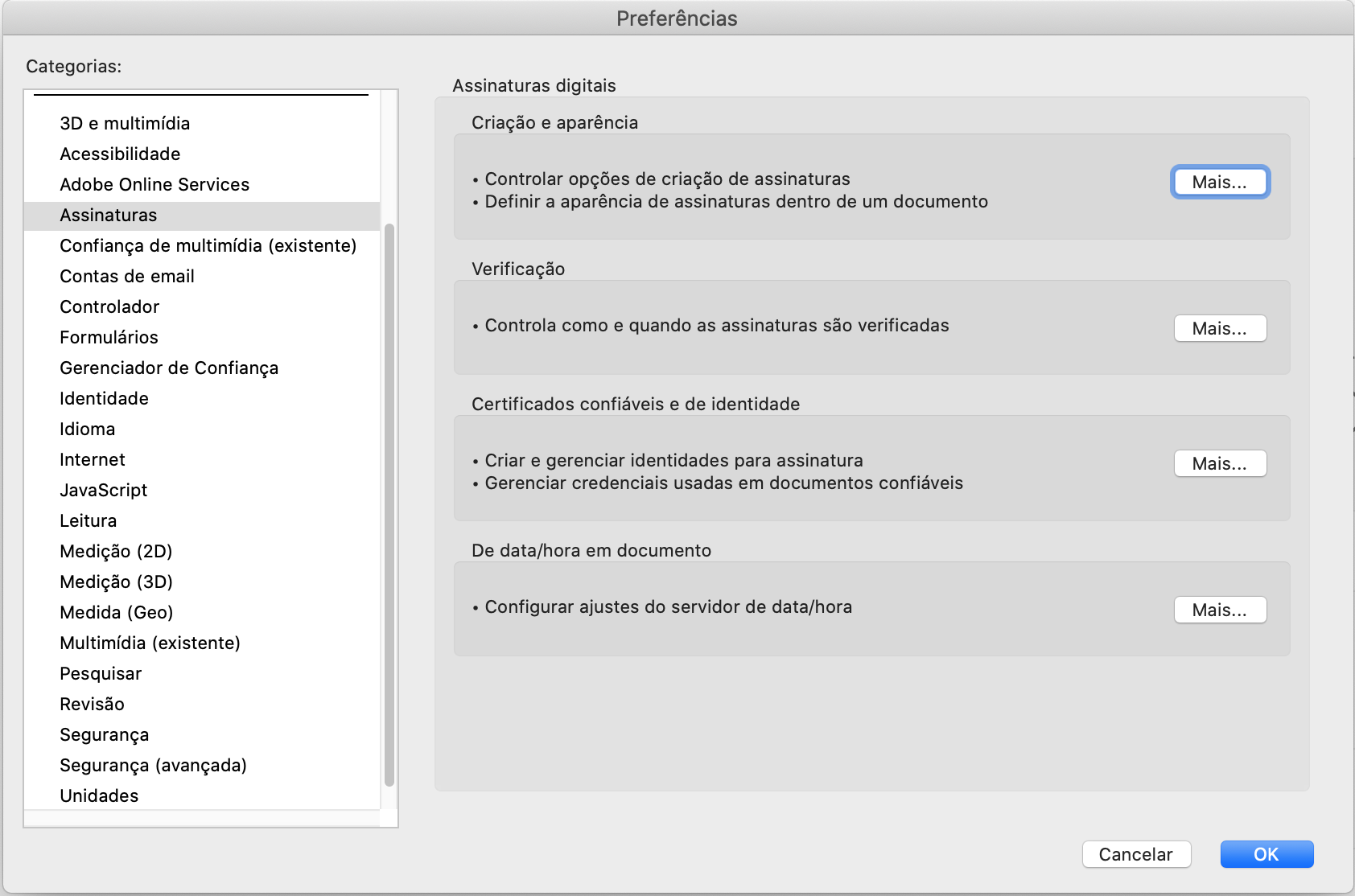Open the Segurança category
Screen dimensions: 1355x896
(202, 734)
